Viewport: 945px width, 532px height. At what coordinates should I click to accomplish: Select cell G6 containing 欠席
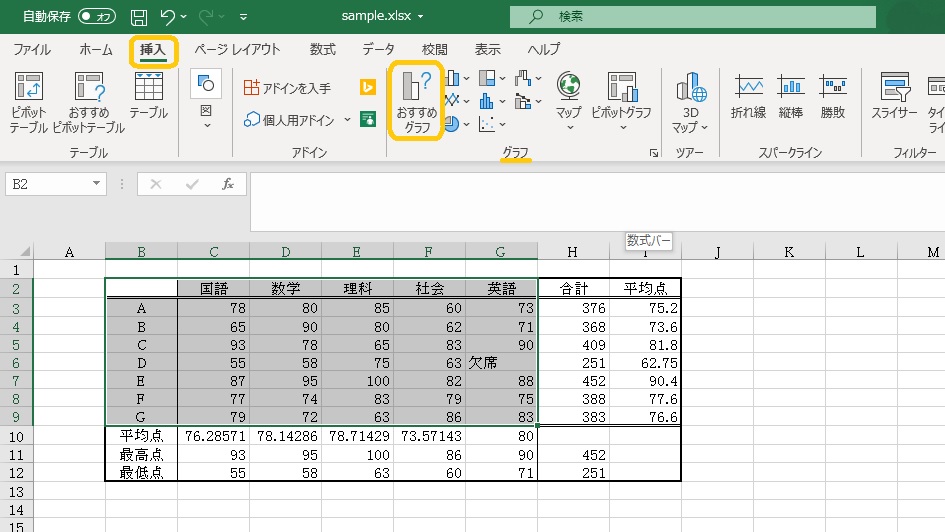[x=501, y=362]
